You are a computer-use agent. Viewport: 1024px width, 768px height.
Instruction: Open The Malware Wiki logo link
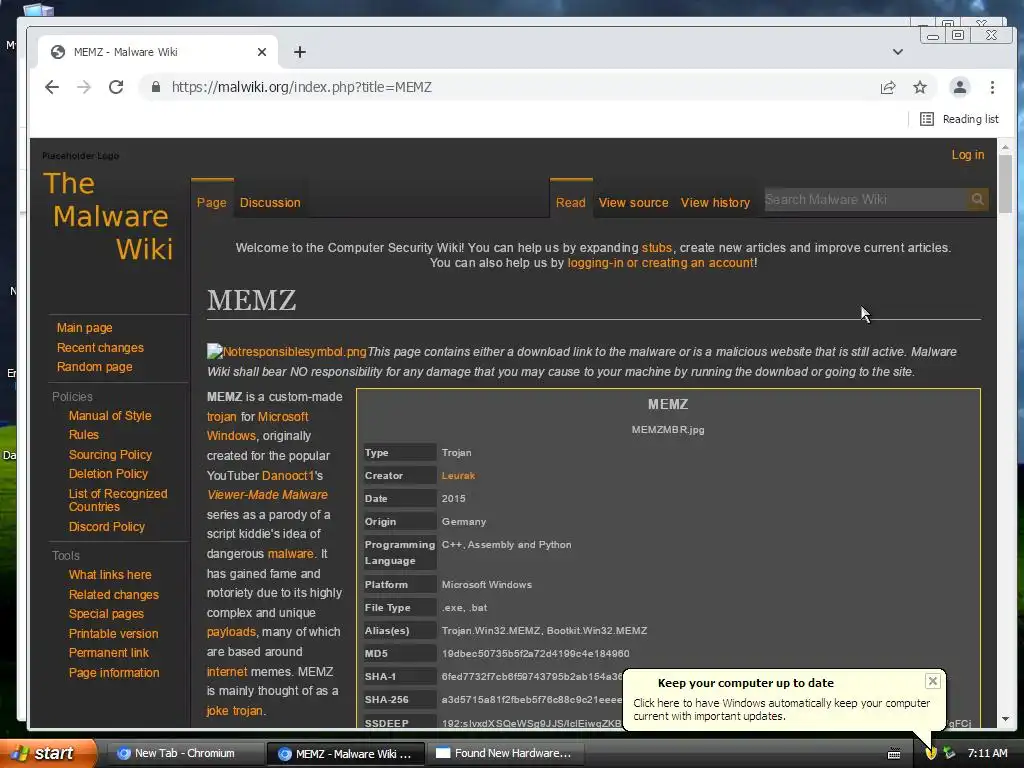(x=108, y=216)
